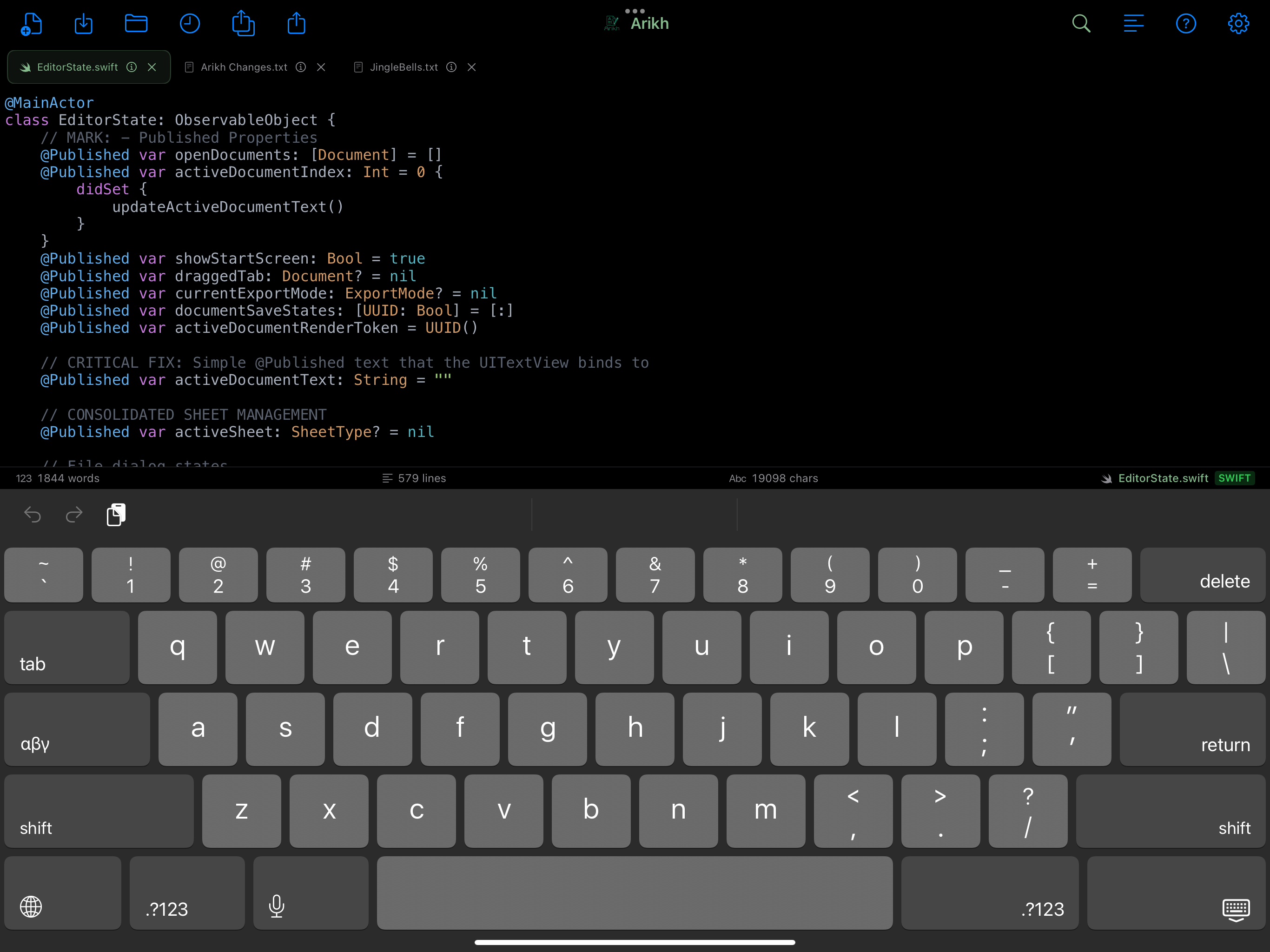Open recent files clock icon

click(190, 24)
